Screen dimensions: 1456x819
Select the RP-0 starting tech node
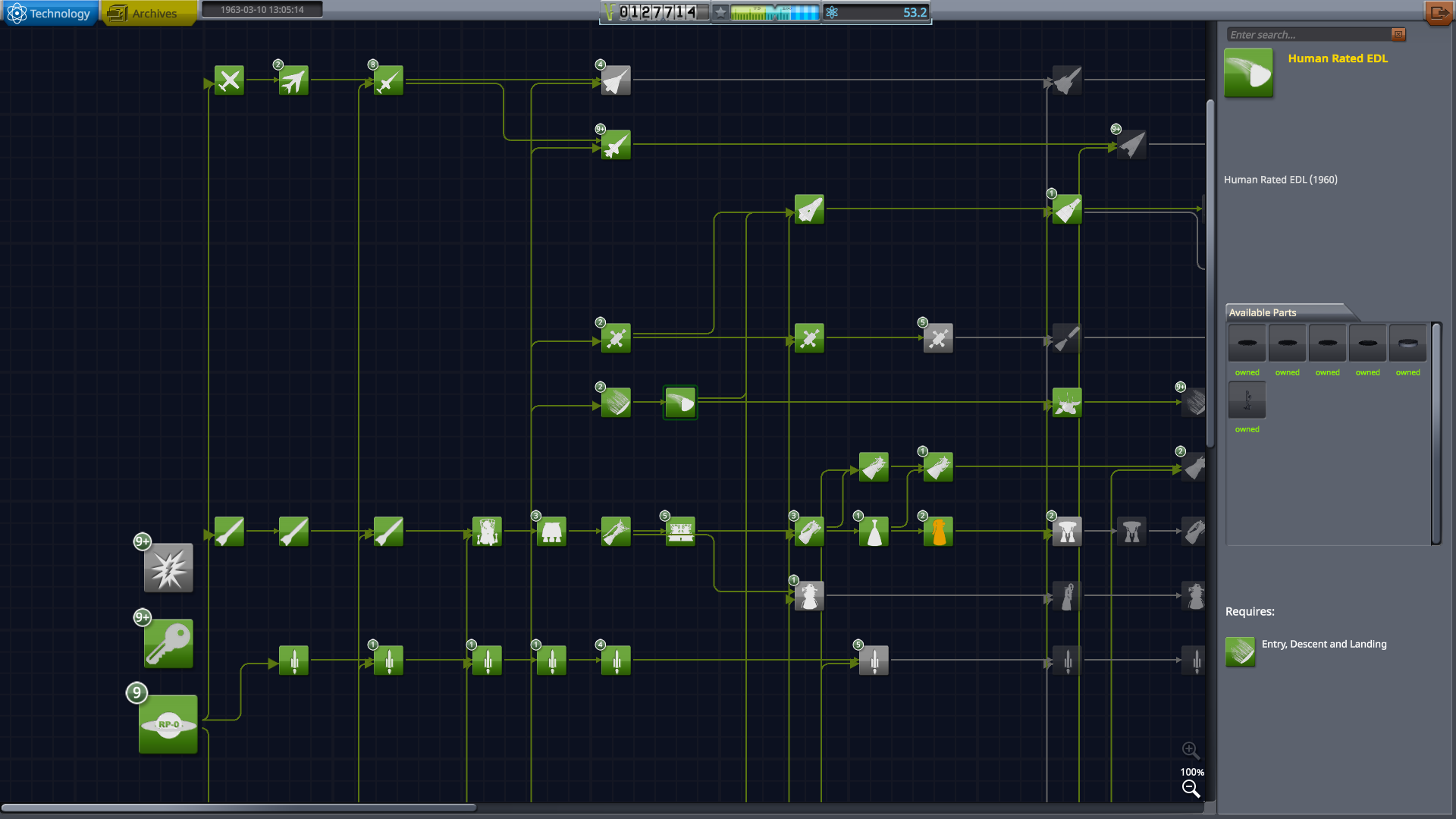[168, 724]
